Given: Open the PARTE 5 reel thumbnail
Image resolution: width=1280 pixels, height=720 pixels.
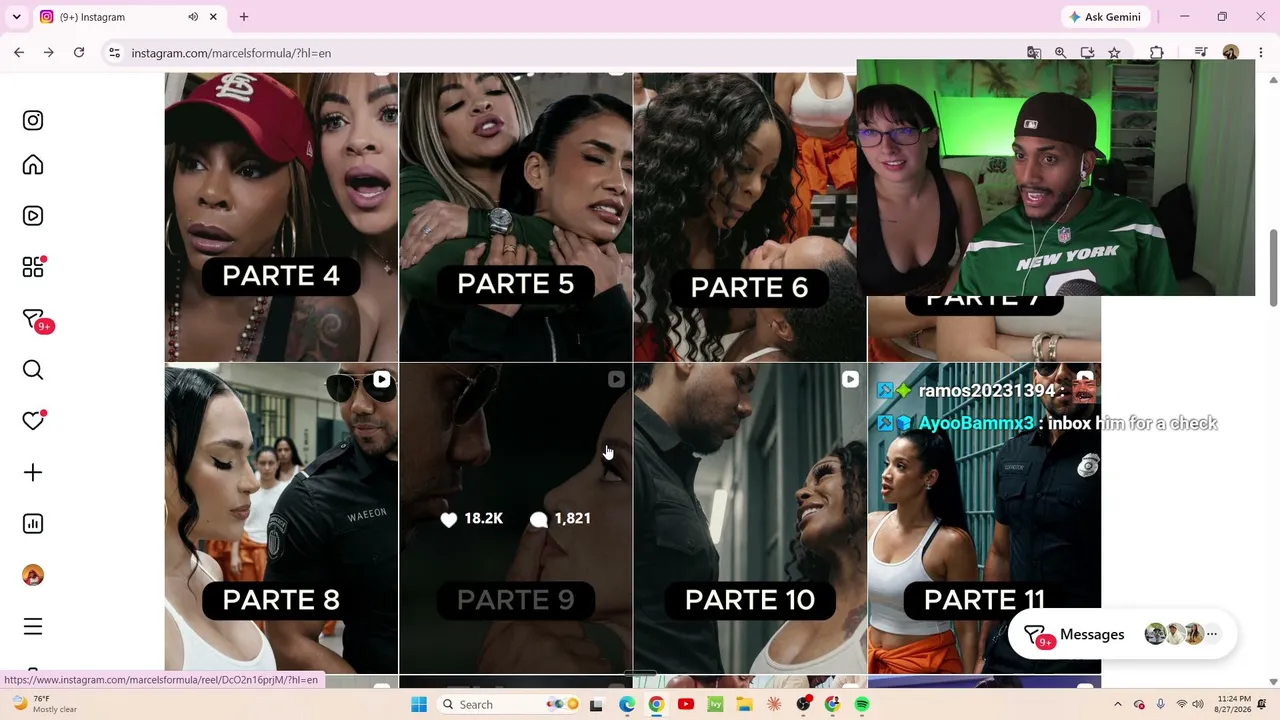Looking at the screenshot, I should [516, 216].
